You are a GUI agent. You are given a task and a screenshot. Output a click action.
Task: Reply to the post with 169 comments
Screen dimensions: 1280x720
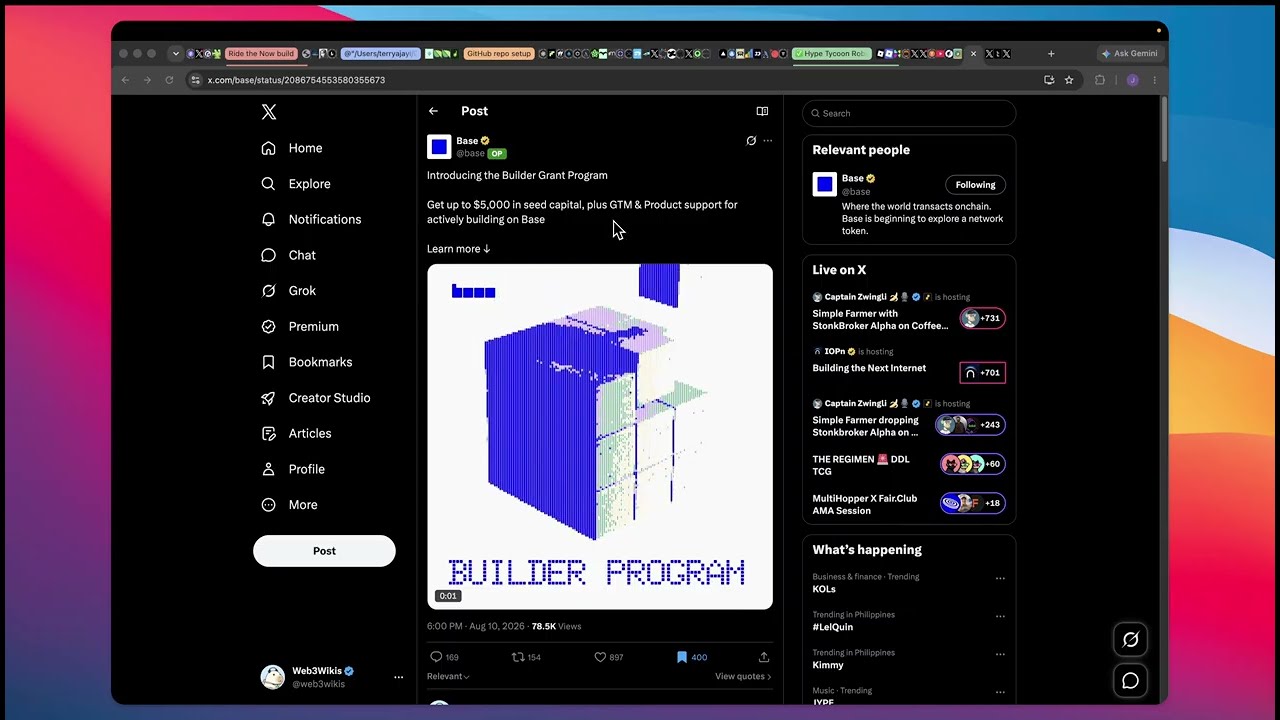(x=443, y=657)
